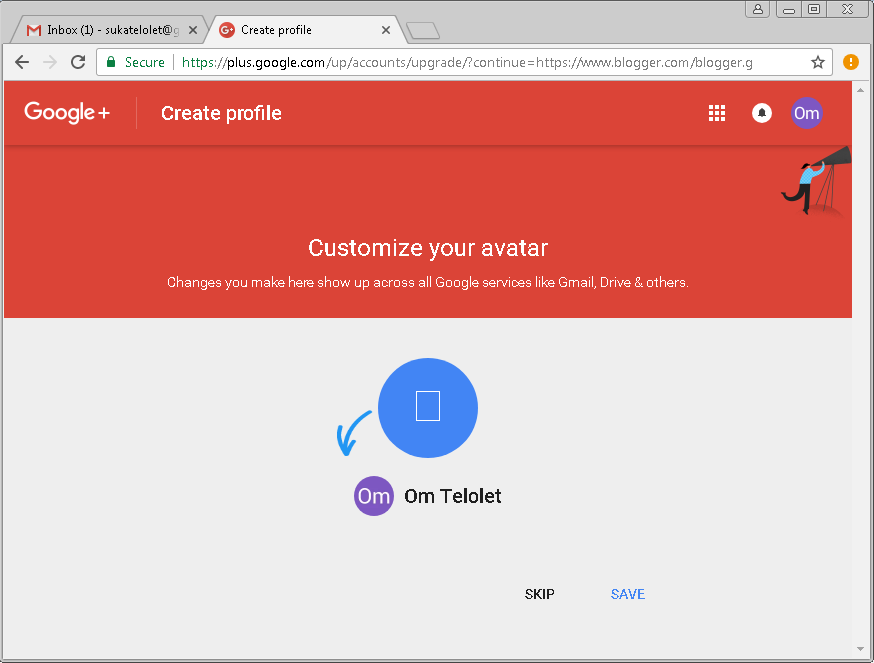Click the browser forward arrow

pyautogui.click(x=50, y=62)
